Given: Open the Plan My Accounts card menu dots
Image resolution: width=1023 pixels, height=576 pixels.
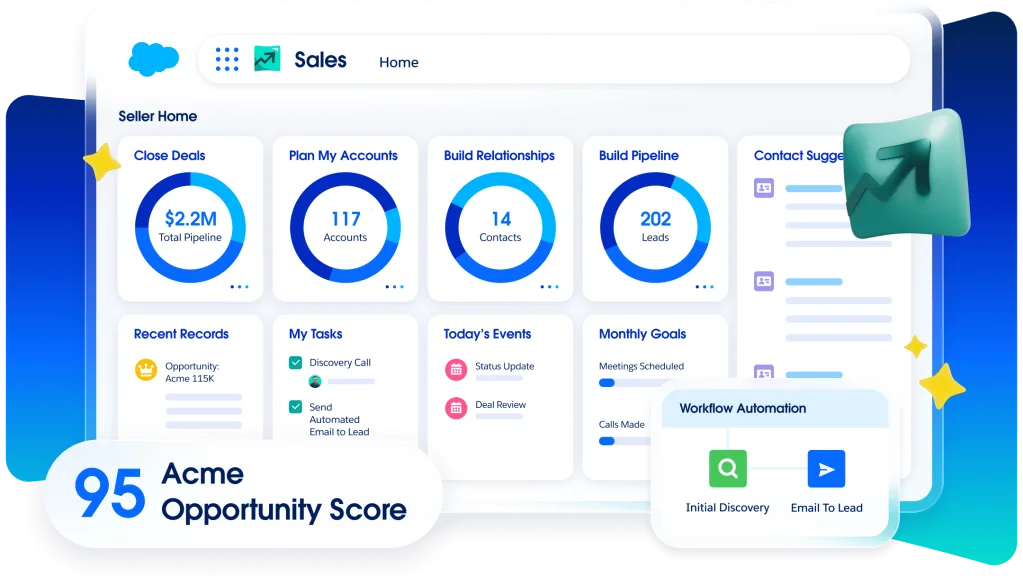Looking at the screenshot, I should pos(395,286).
